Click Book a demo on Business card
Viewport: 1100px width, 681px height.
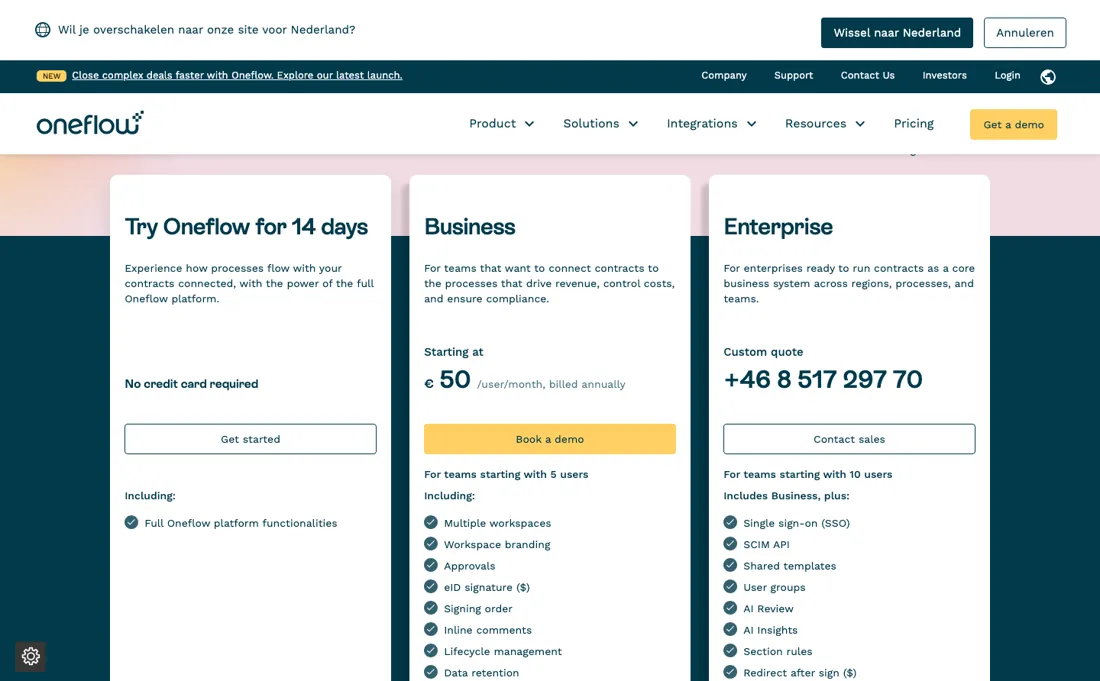tap(550, 439)
